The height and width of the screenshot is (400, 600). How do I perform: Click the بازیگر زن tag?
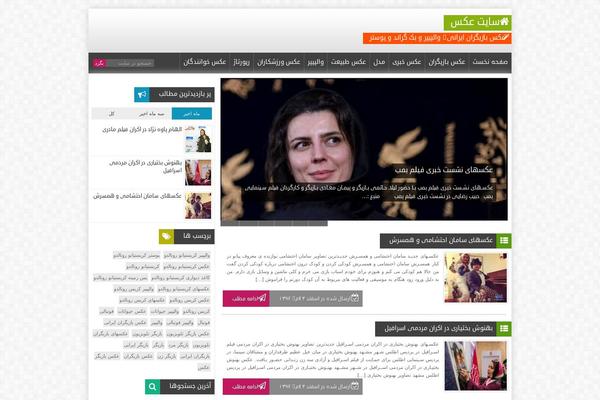167,356
